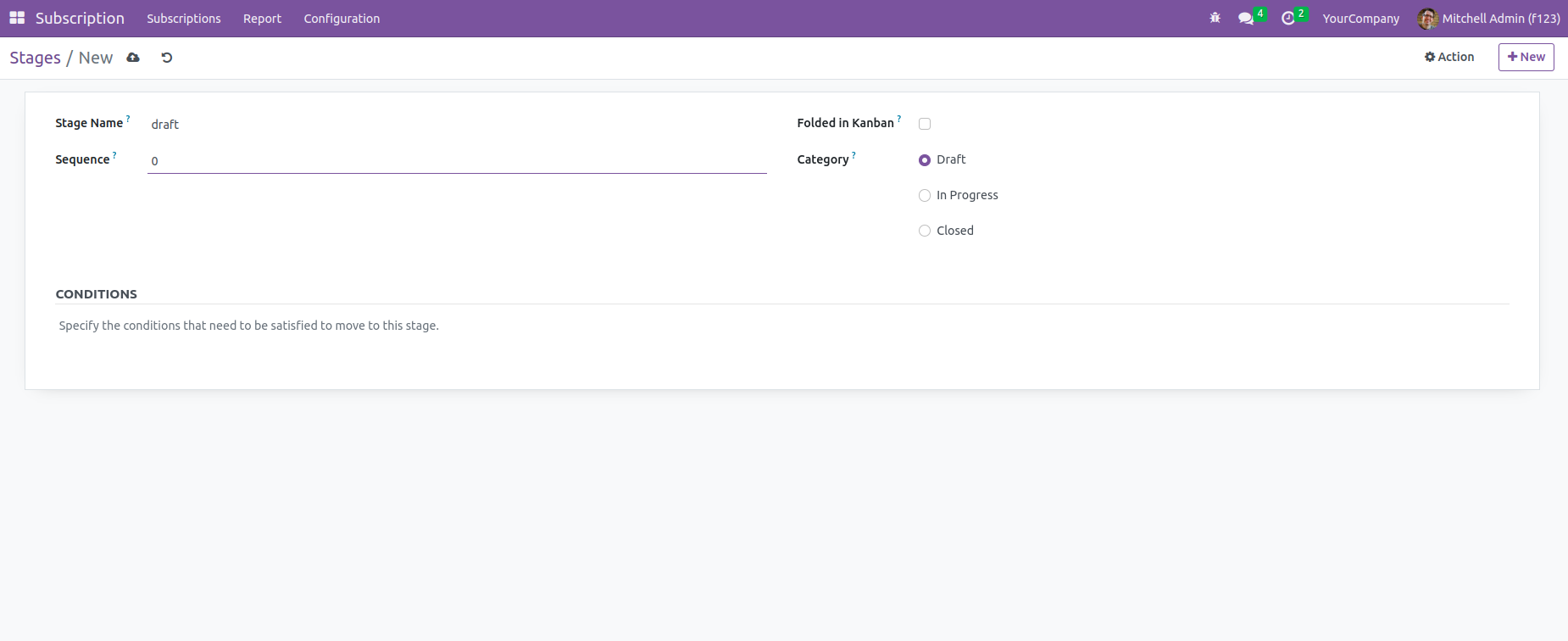Select the Closed category option
Viewport: 1568px width, 641px height.
click(925, 231)
